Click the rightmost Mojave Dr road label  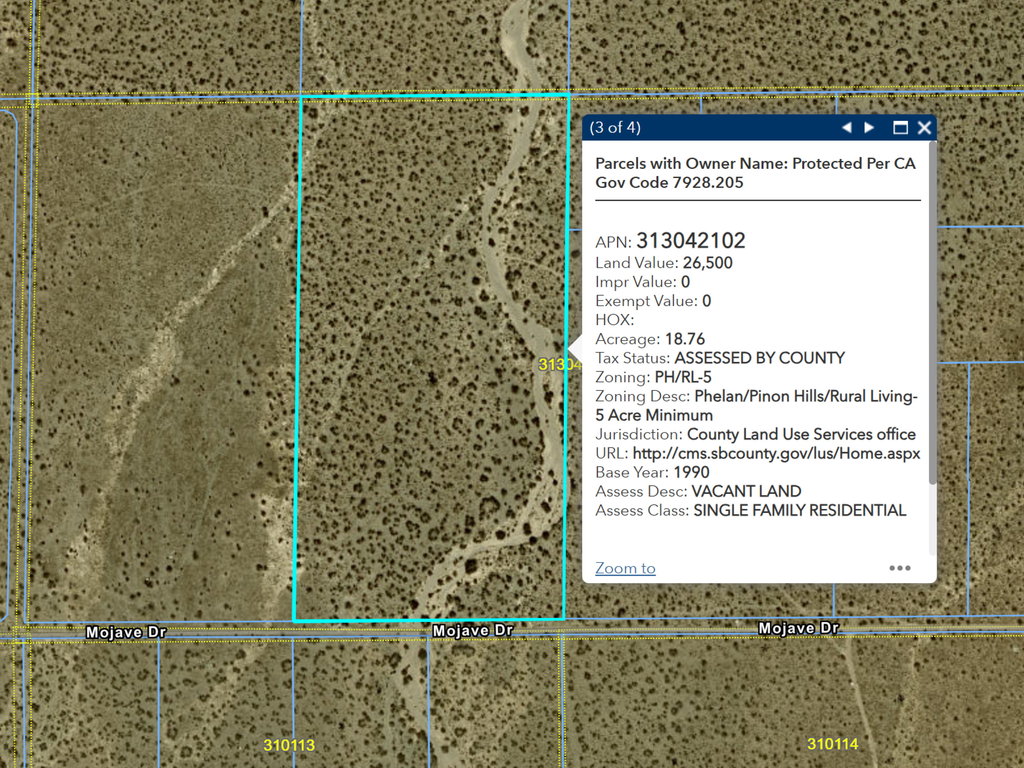pos(798,628)
